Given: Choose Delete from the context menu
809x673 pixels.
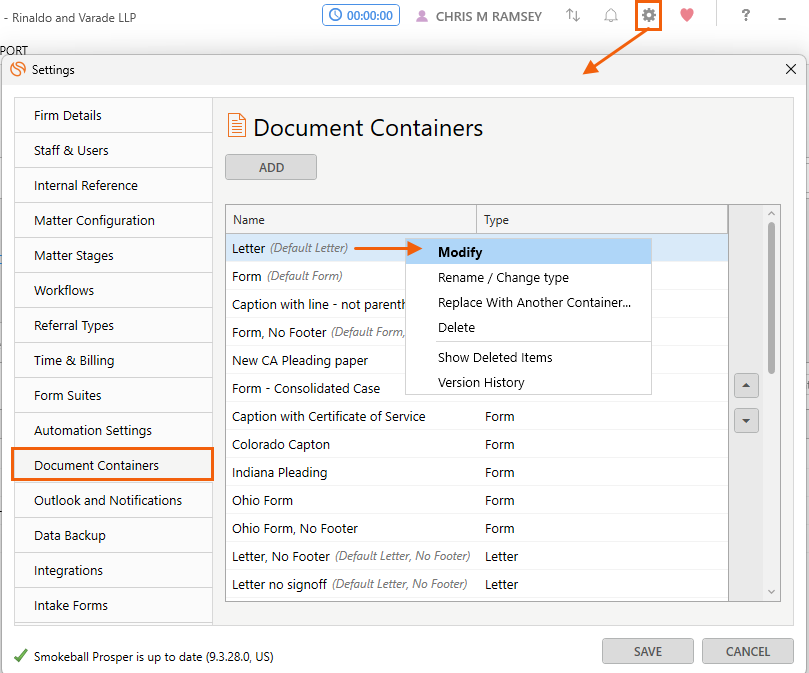Looking at the screenshot, I should pyautogui.click(x=528, y=328).
